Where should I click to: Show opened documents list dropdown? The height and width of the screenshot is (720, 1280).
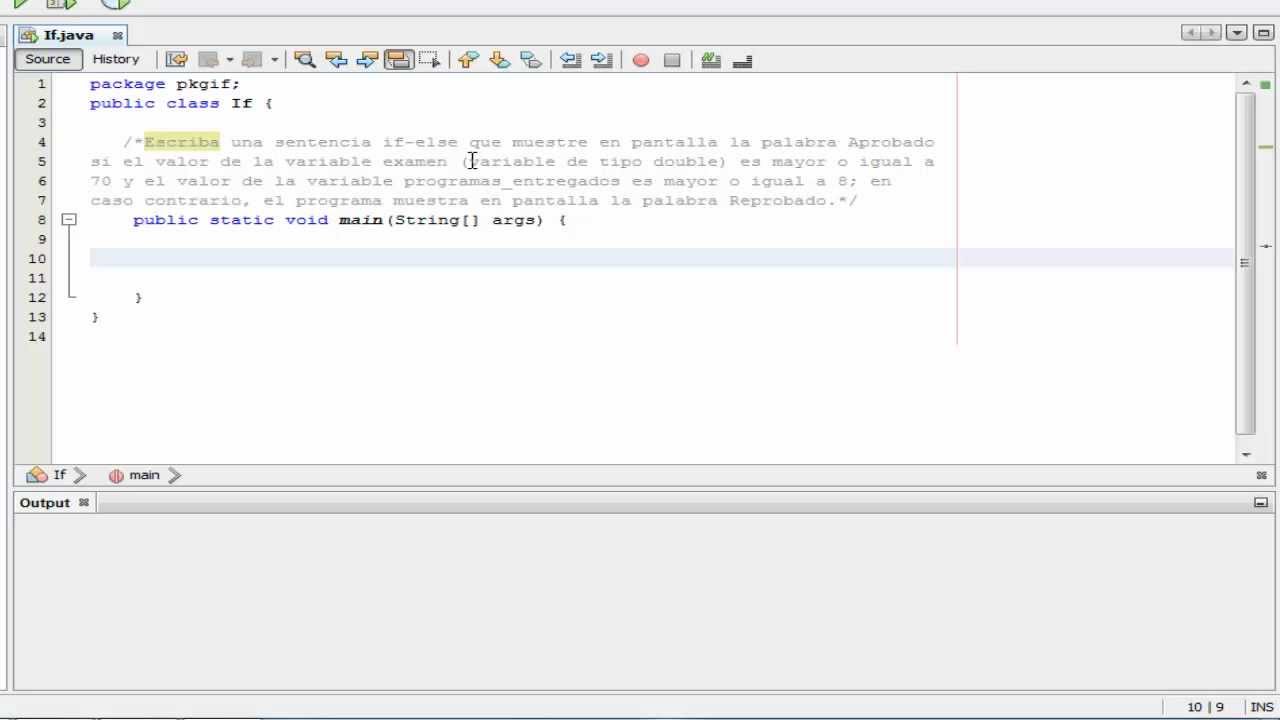(1237, 33)
